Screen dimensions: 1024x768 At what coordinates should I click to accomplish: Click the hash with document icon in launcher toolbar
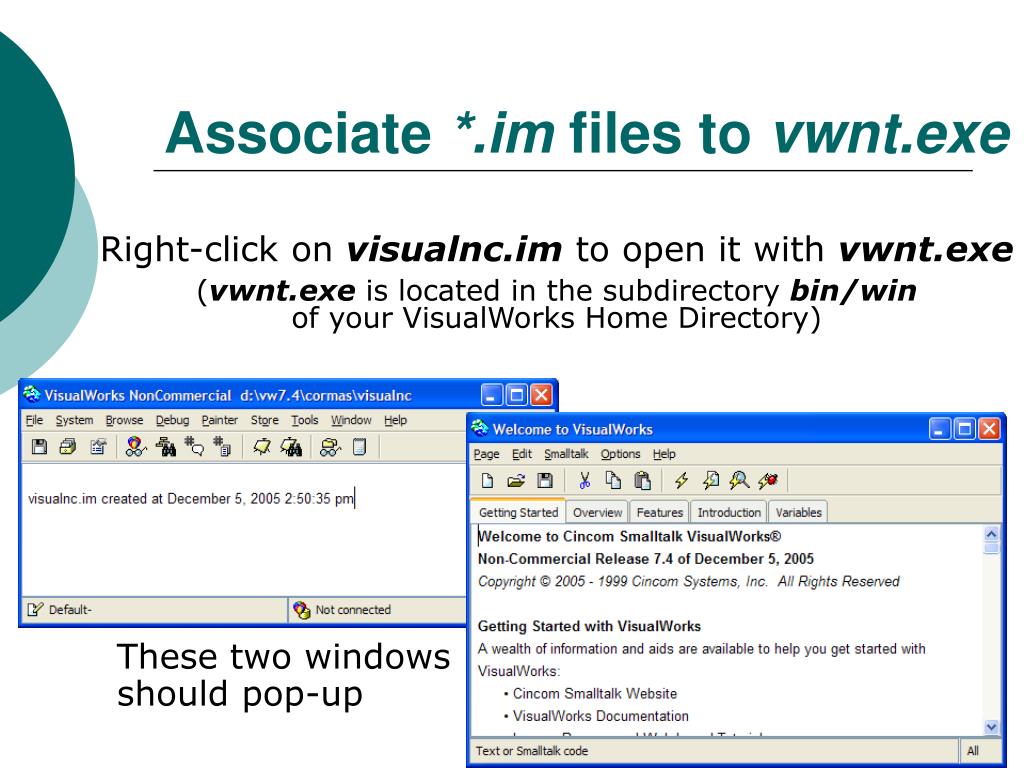[x=222, y=447]
